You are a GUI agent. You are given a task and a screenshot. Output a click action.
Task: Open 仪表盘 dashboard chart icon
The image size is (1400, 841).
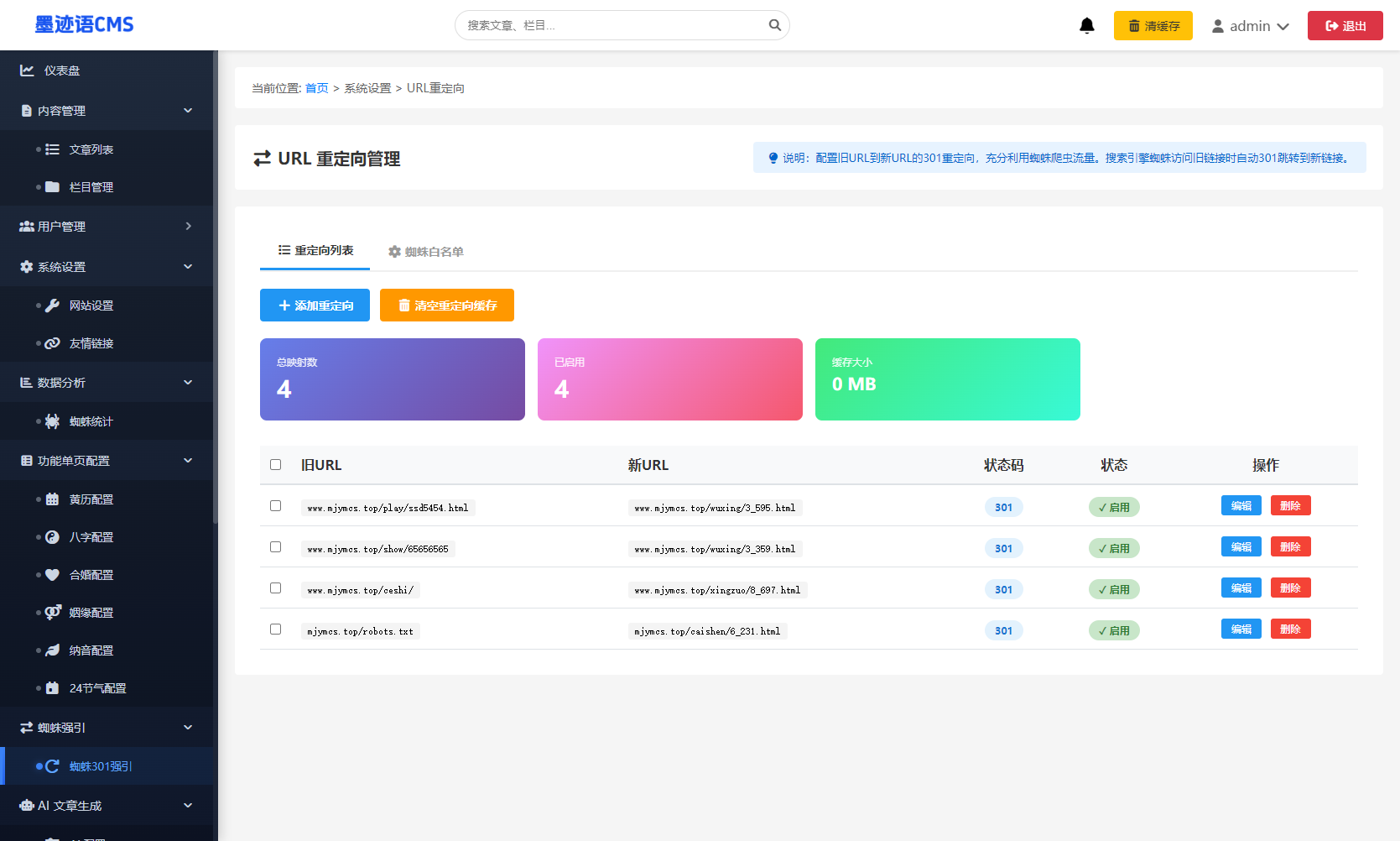[27, 71]
